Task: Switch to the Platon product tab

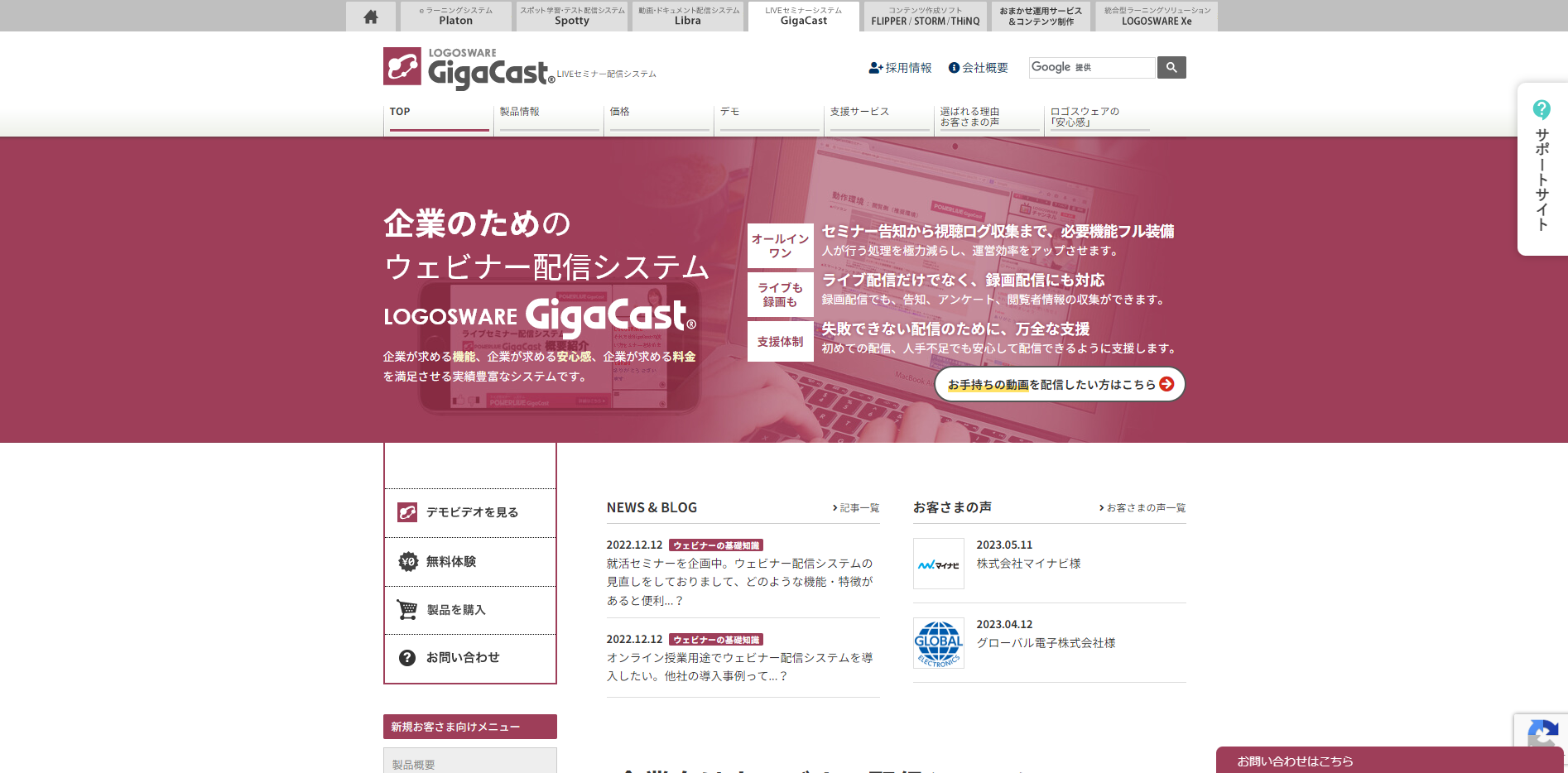Action: pos(455,17)
